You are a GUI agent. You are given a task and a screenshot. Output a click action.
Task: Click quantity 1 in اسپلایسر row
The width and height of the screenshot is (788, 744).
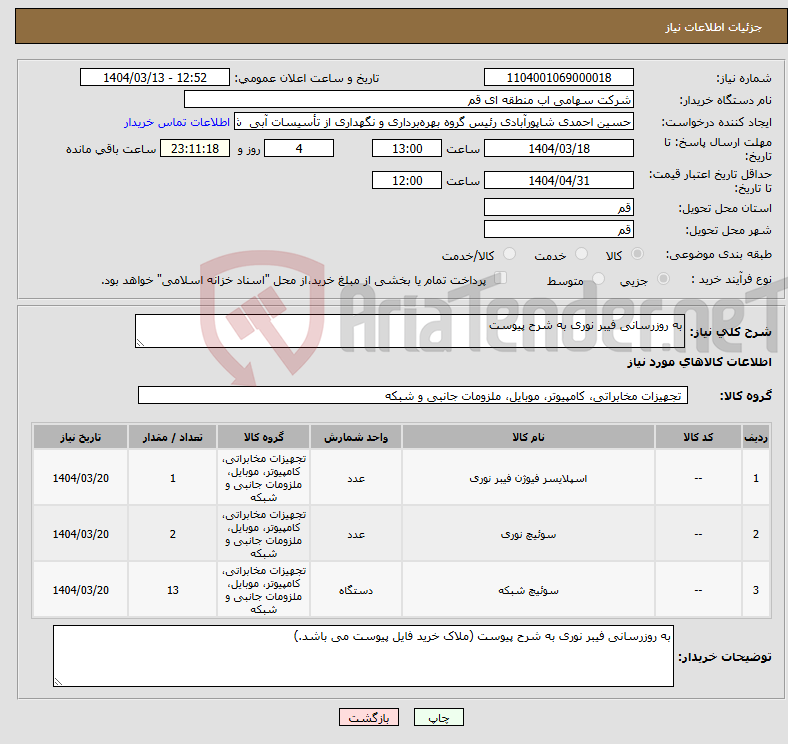(173, 479)
